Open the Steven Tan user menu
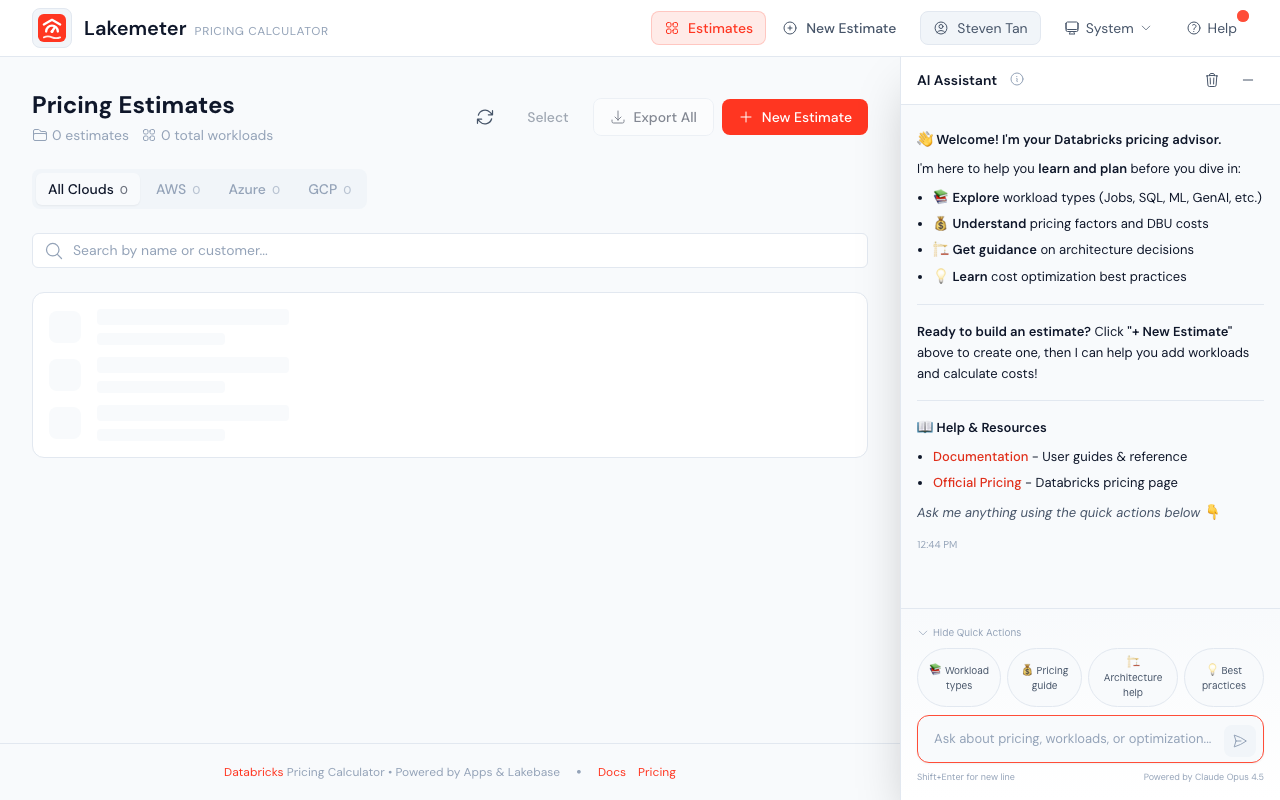Screen dimensions: 1280x800 point(980,28)
